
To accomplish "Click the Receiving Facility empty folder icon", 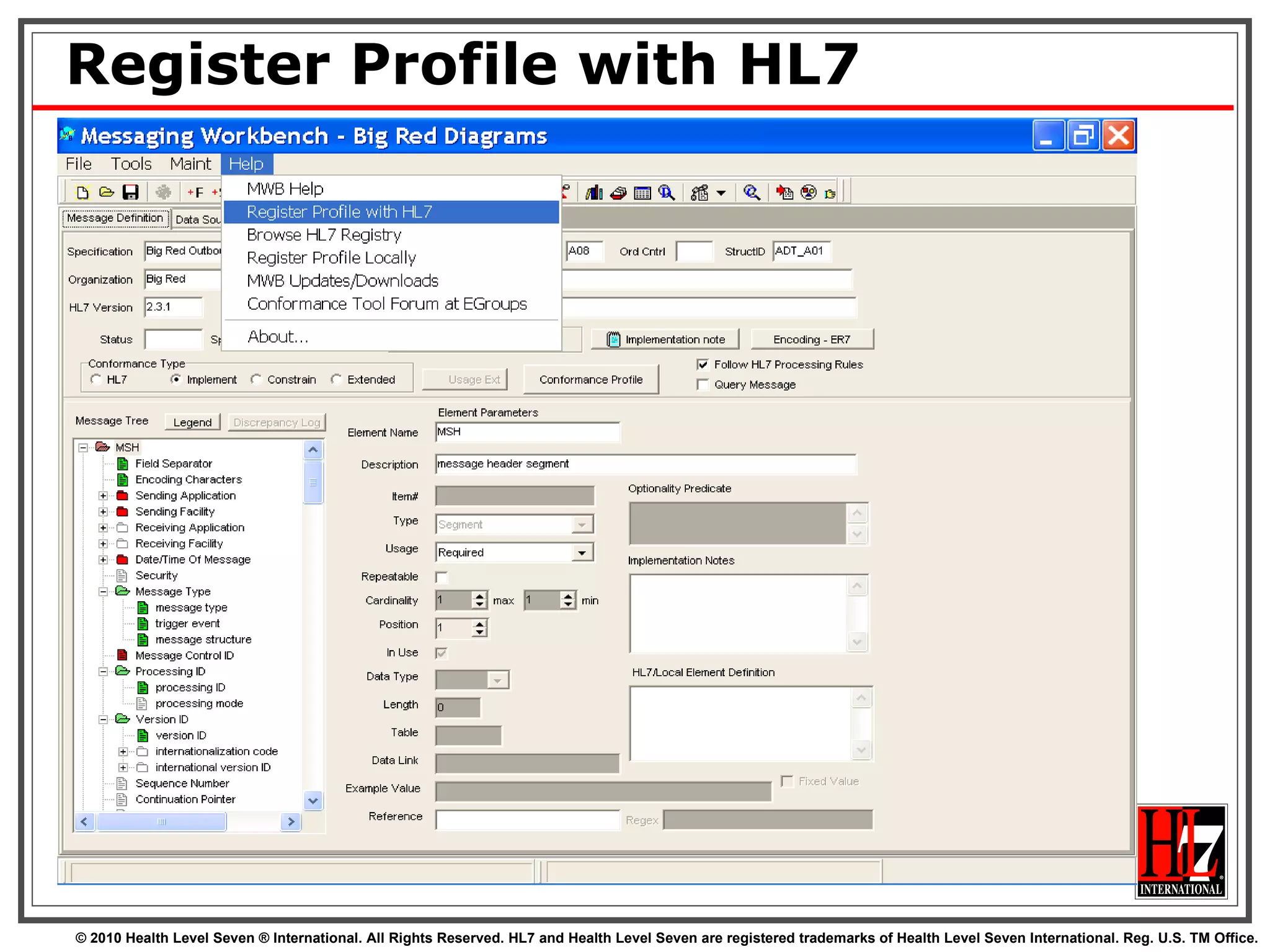I will [123, 544].
